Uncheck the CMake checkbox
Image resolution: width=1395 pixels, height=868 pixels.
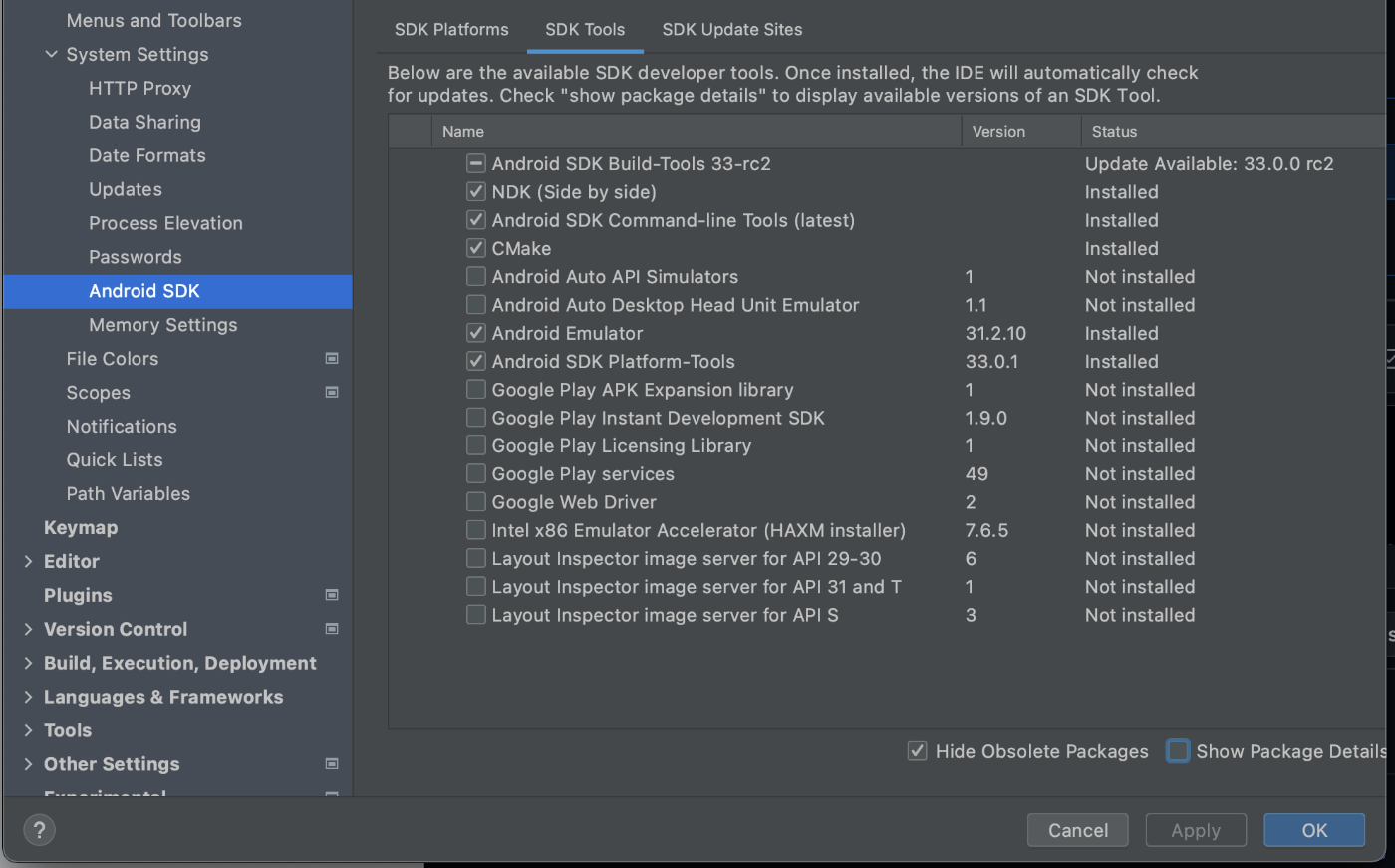pyautogui.click(x=476, y=248)
